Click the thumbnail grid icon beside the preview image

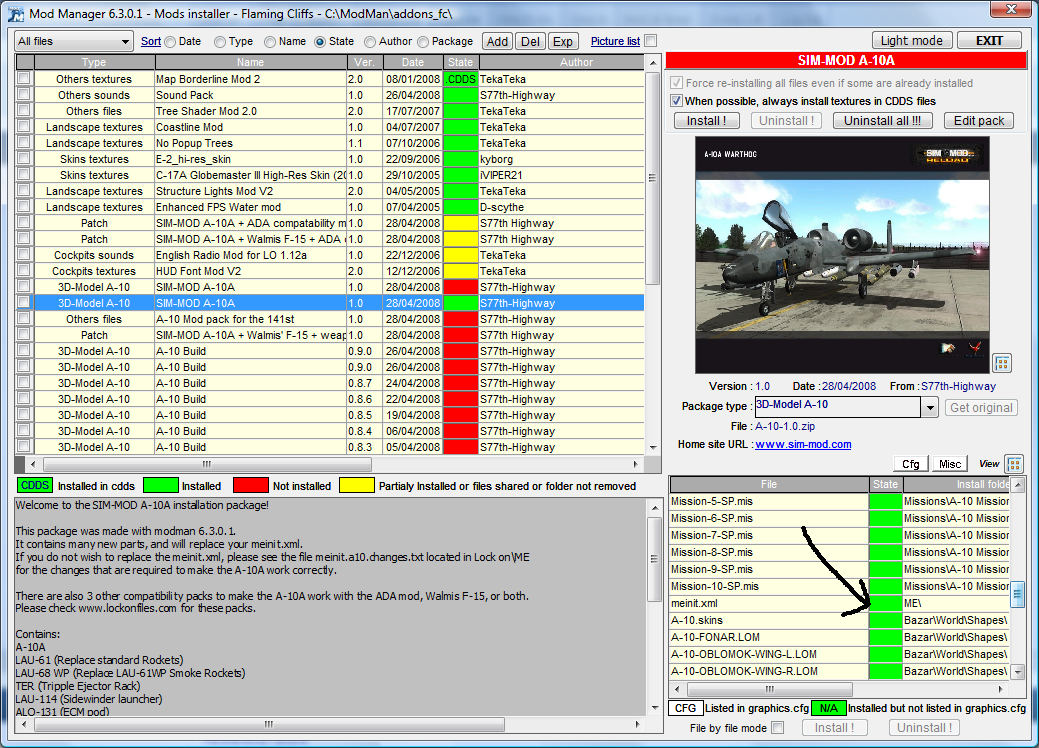click(1002, 363)
